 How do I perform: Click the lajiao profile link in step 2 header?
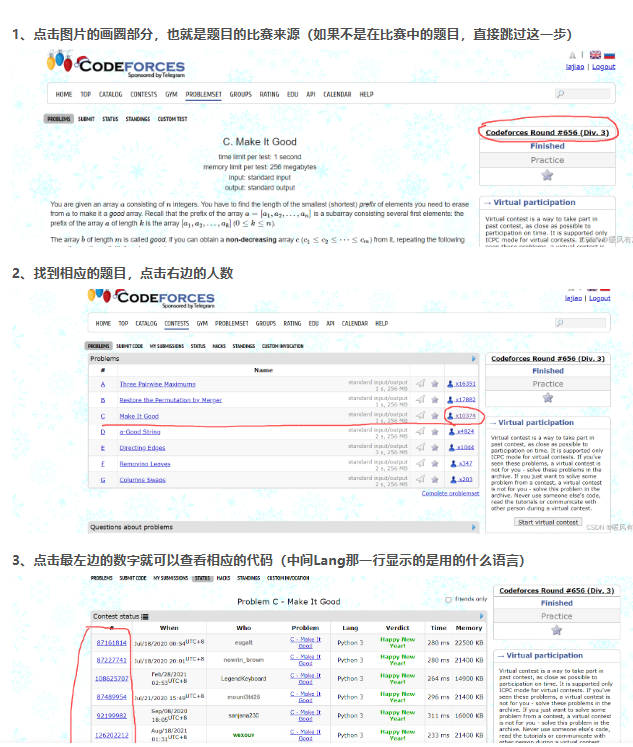(573, 298)
